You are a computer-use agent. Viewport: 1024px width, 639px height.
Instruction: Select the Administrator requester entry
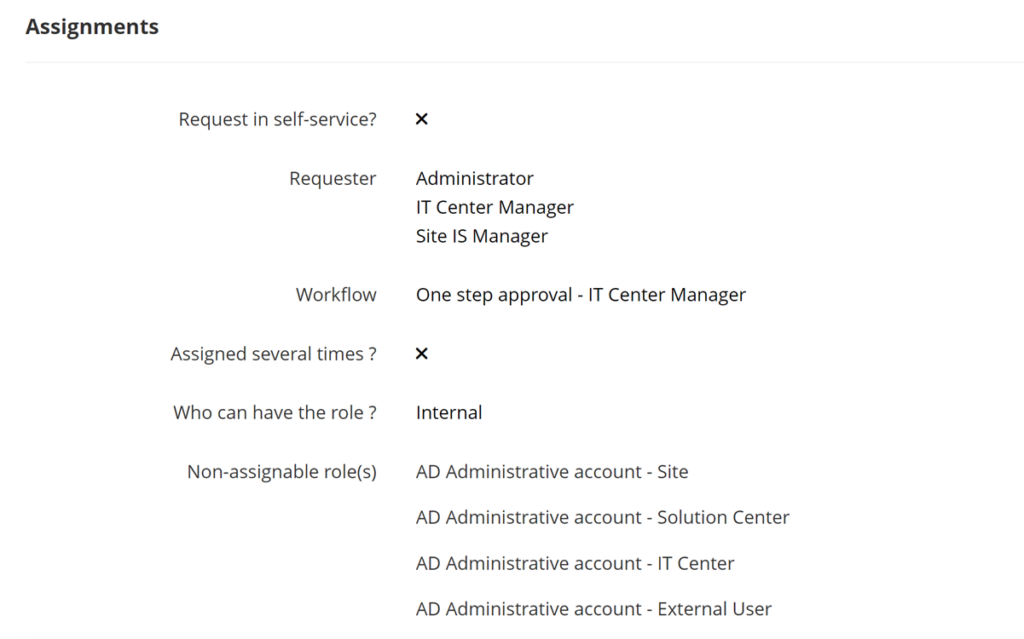pyautogui.click(x=474, y=178)
